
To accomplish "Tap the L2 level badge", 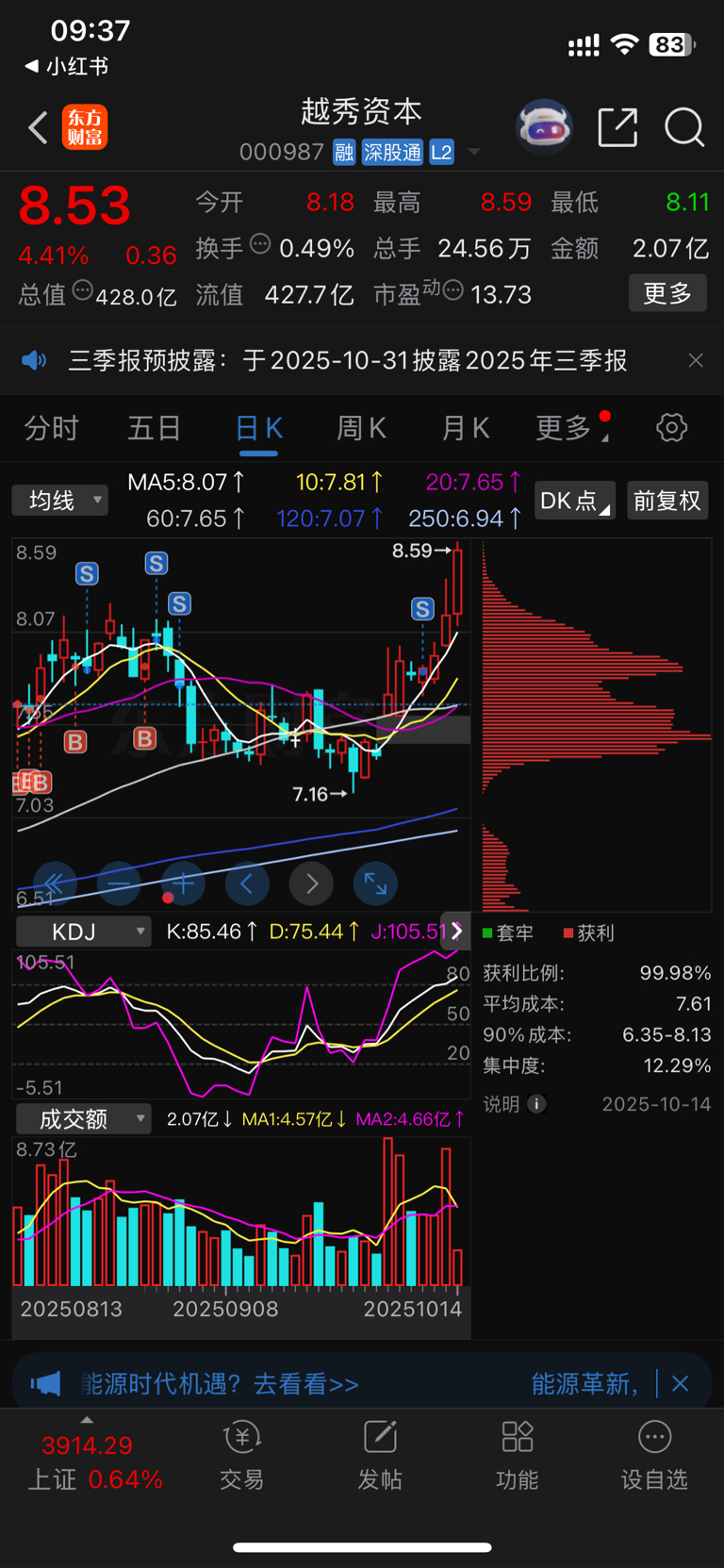I will click(441, 153).
